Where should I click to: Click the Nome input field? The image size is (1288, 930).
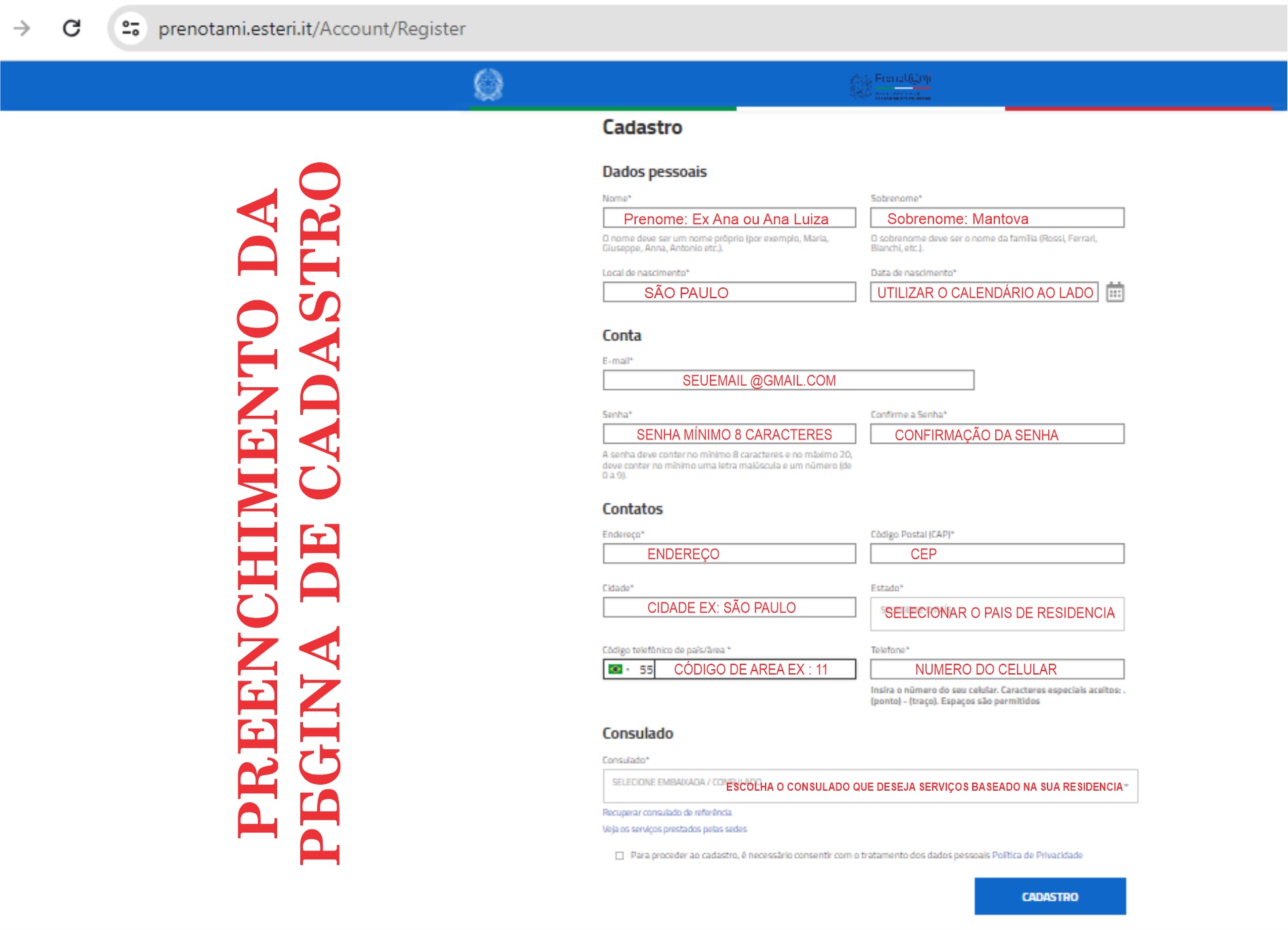(730, 218)
